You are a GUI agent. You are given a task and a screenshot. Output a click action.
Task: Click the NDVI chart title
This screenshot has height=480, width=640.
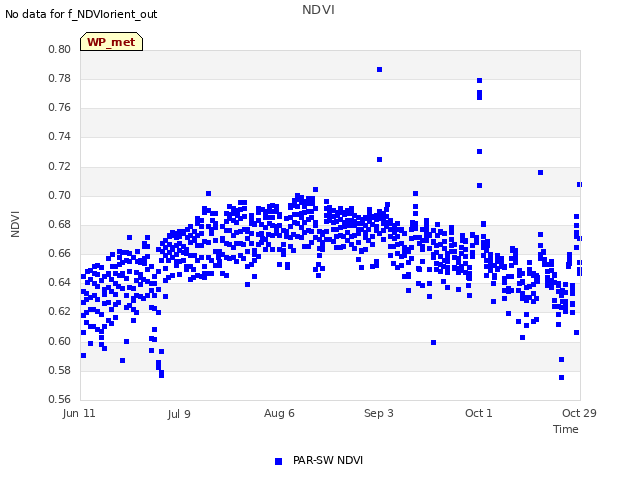318,9
